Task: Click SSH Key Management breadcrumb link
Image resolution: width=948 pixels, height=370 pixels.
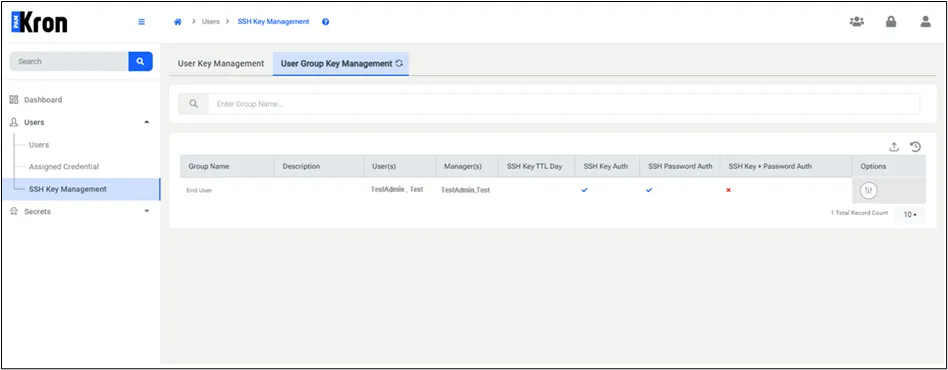Action: pyautogui.click(x=273, y=22)
